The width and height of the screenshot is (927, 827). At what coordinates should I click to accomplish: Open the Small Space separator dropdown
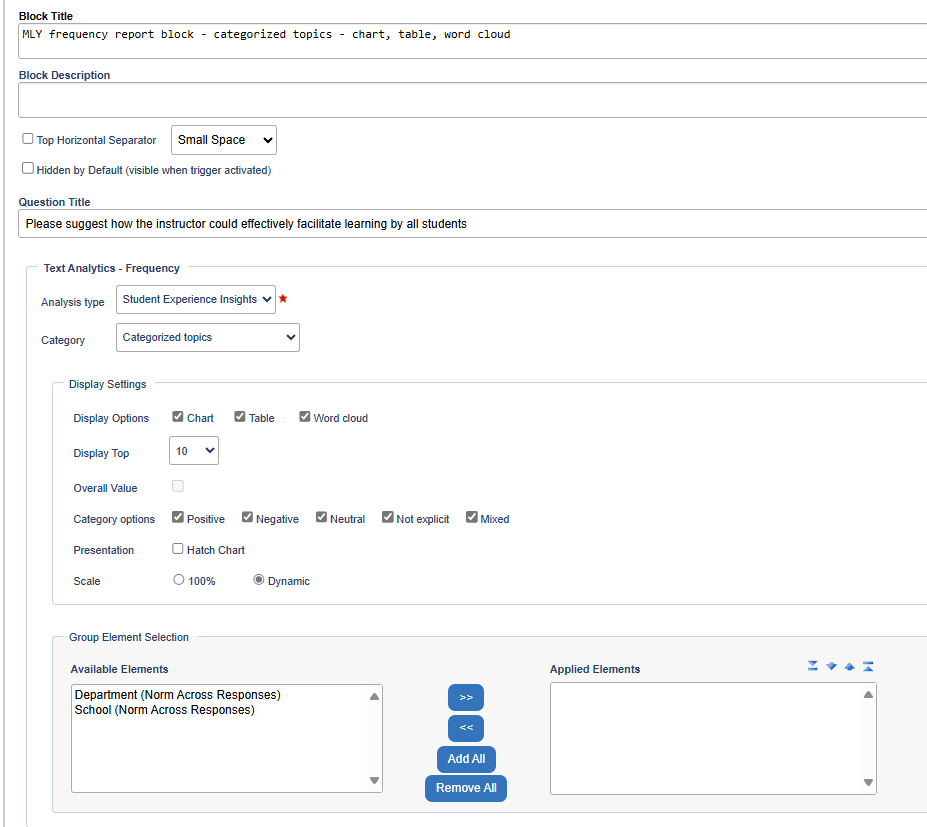click(223, 140)
